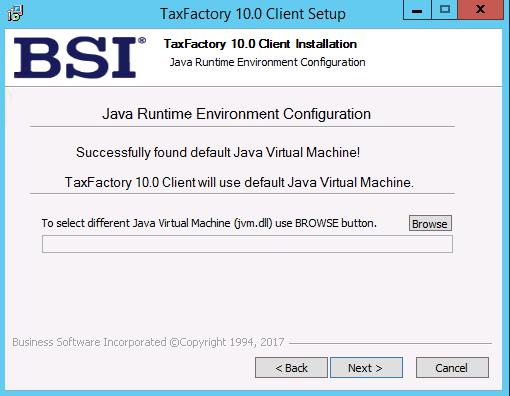Maximize the setup window
Screen dimensions: 510x396
tap(445, 10)
